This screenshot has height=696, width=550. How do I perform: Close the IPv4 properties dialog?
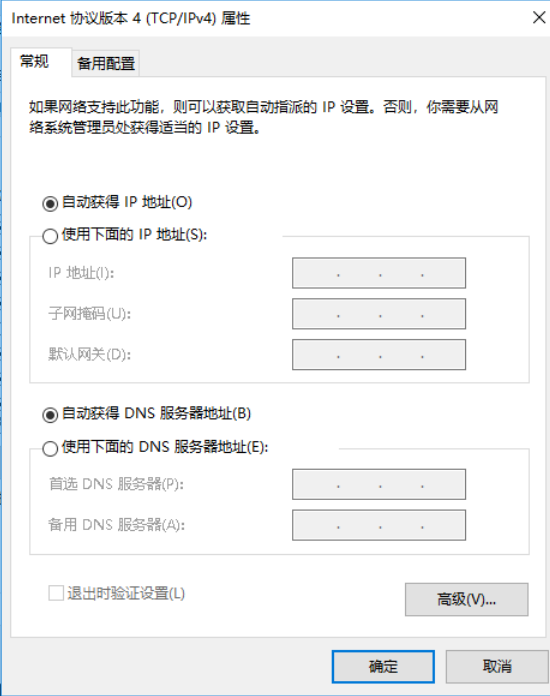click(x=539, y=18)
